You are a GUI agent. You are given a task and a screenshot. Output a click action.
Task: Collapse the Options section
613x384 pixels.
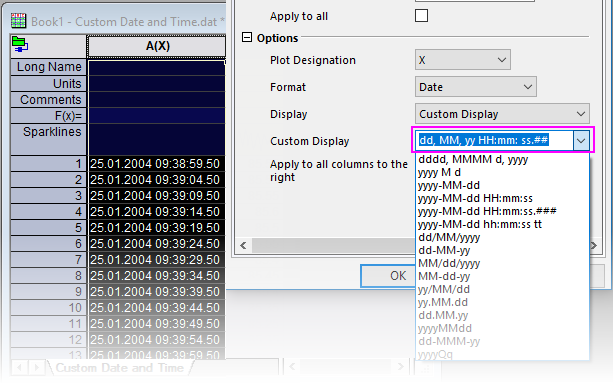(247, 38)
